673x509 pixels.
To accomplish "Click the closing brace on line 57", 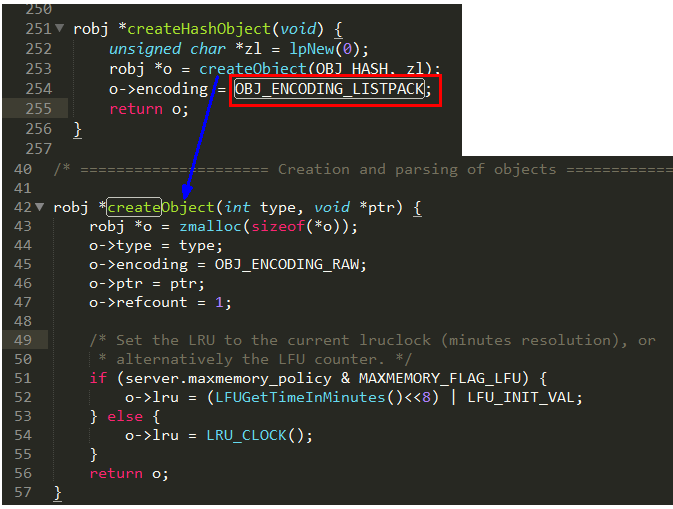I will tap(58, 493).
